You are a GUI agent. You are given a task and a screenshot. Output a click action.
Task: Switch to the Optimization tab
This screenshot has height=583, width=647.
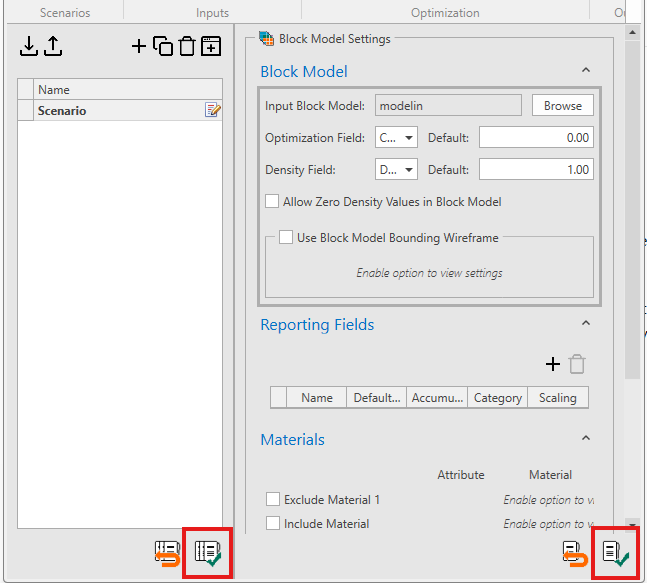pyautogui.click(x=445, y=13)
